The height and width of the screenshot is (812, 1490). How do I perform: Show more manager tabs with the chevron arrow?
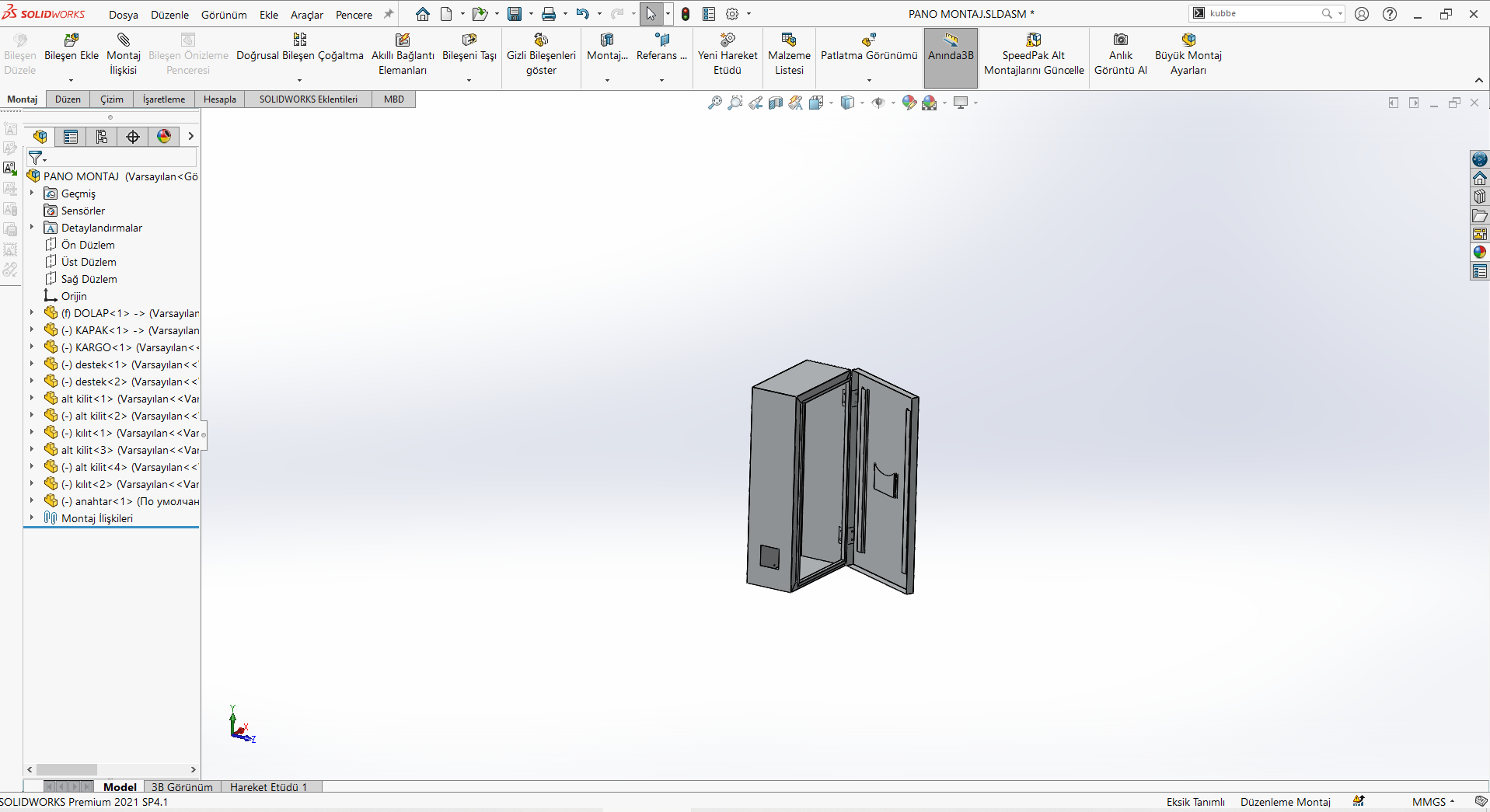click(190, 136)
